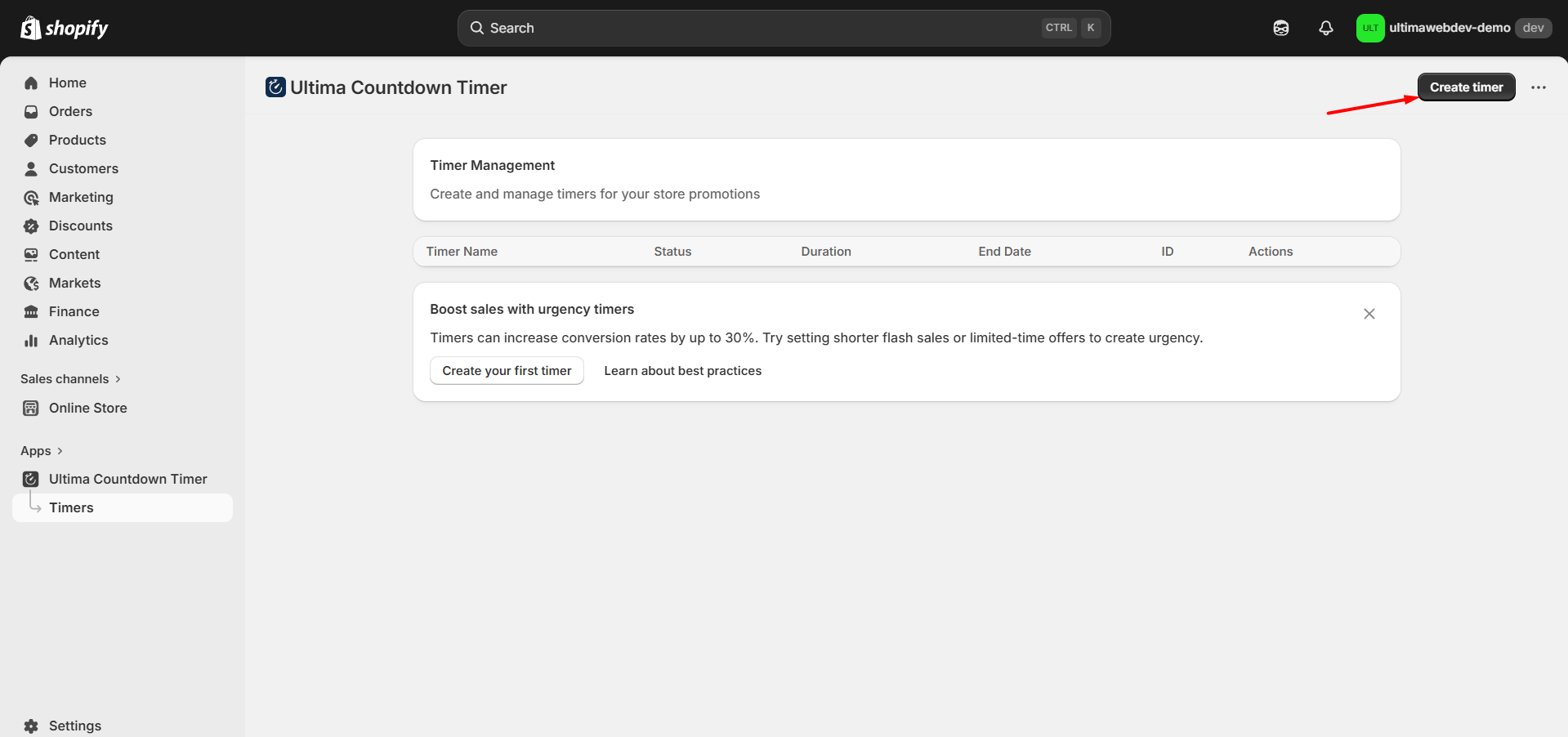1568x737 pixels.
Task: Open the three-dot more actions menu
Action: tap(1539, 87)
